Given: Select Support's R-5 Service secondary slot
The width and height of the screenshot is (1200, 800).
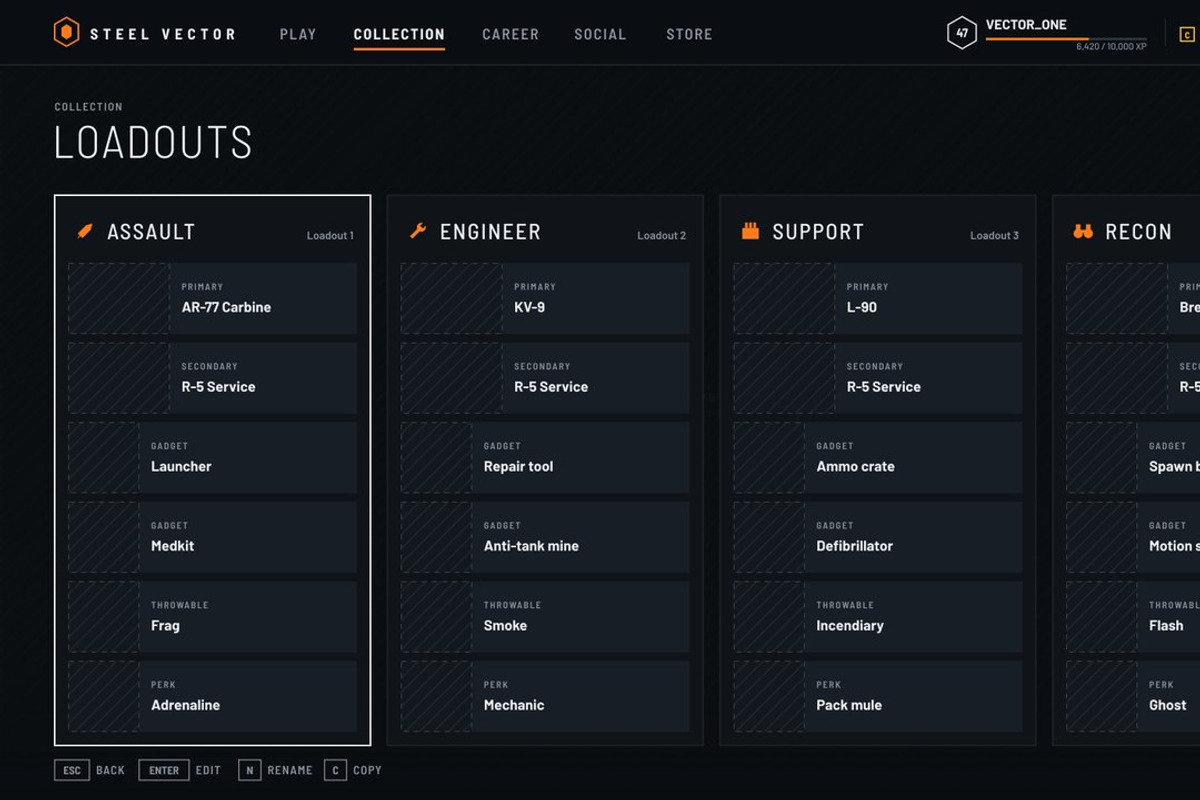Looking at the screenshot, I should tap(878, 378).
